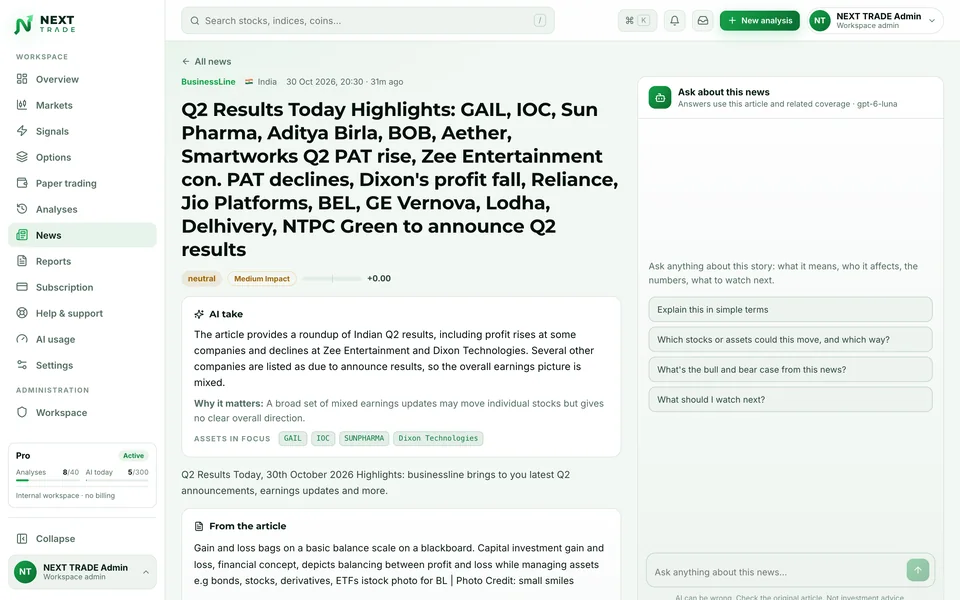The width and height of the screenshot is (960, 600).
Task: Open the command palette ⌘K button
Action: coord(637,21)
